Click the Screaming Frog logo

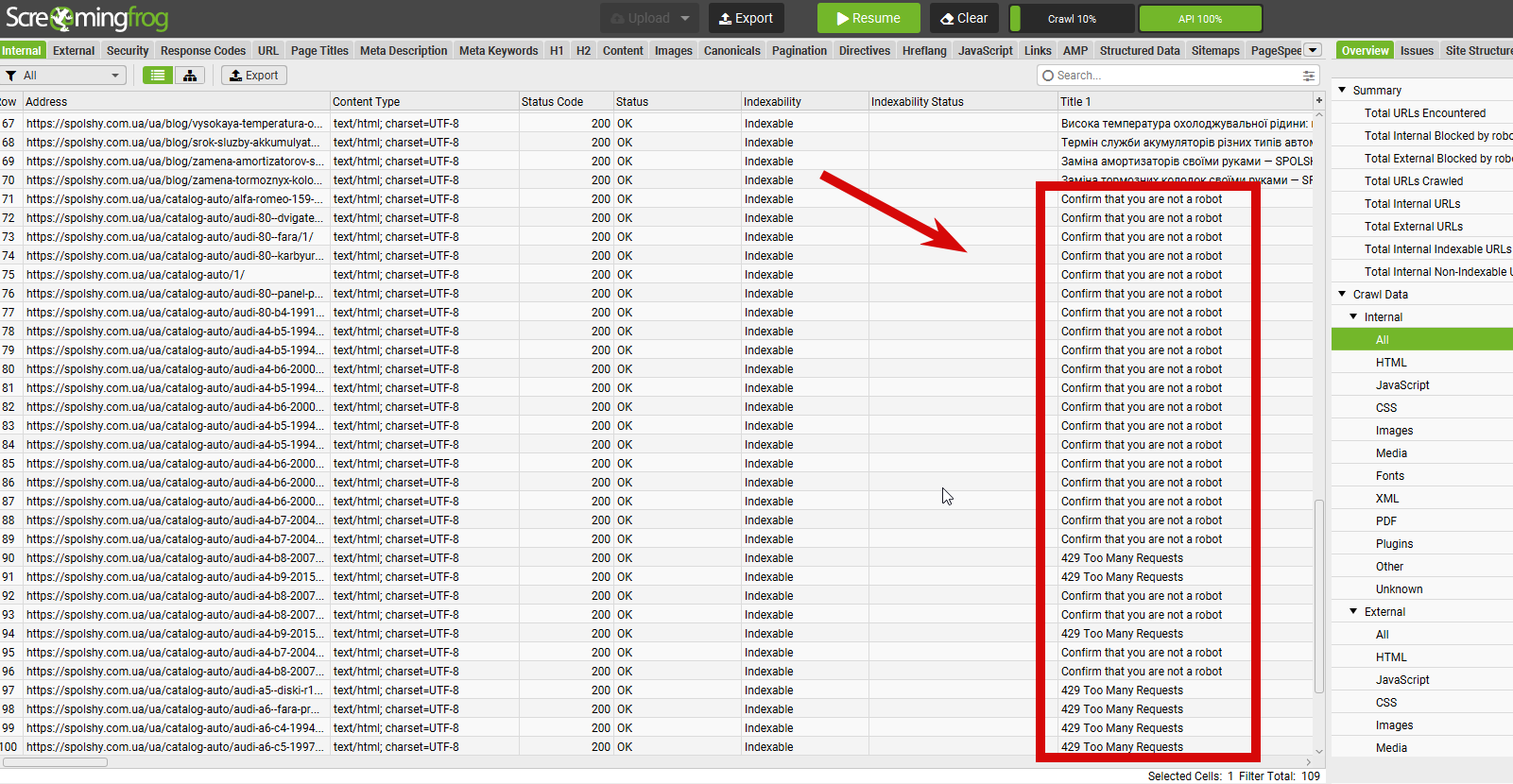[x=87, y=18]
